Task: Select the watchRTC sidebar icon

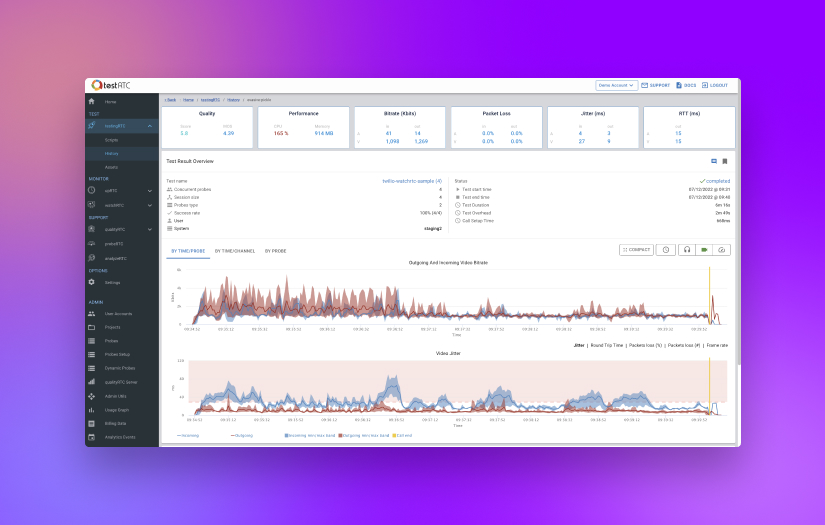Action: tap(92, 205)
